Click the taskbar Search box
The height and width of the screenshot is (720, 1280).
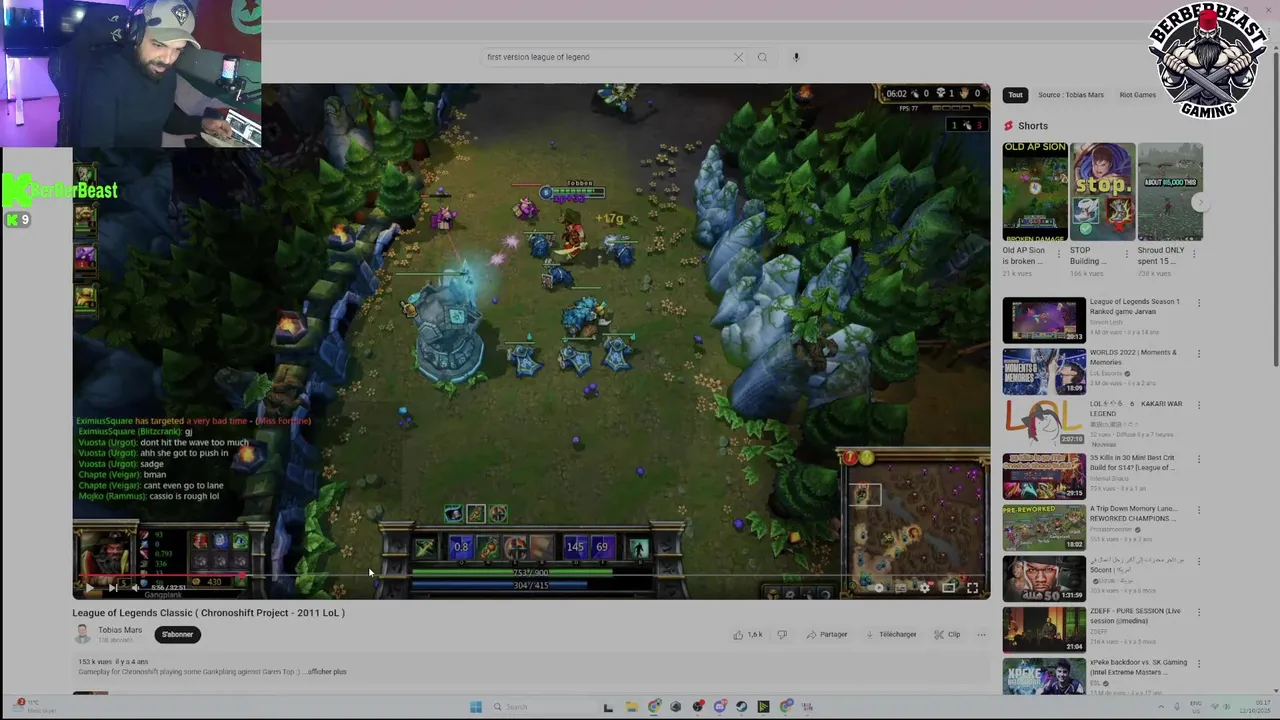[544, 707]
